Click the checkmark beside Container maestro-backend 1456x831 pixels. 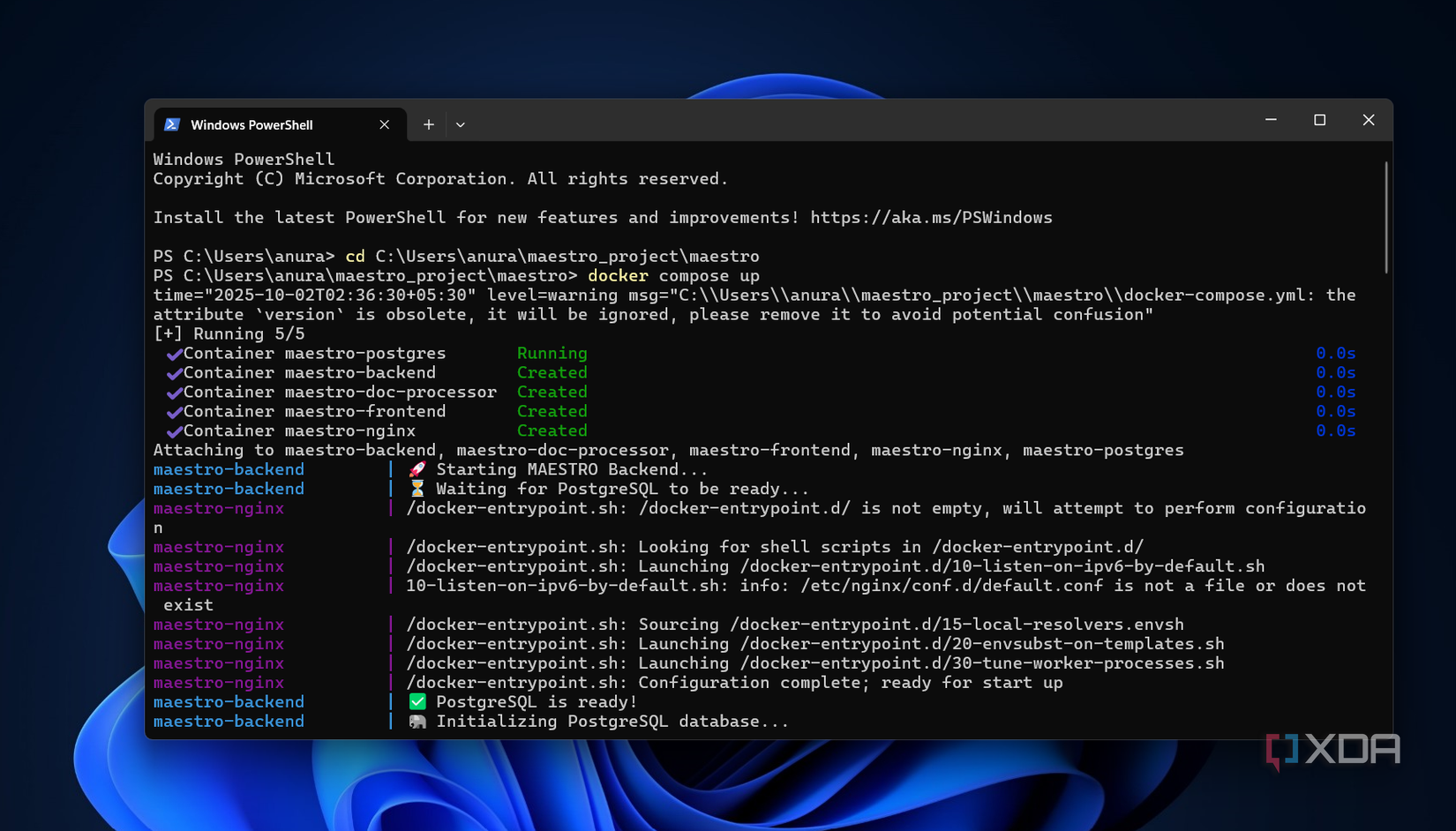point(175,373)
